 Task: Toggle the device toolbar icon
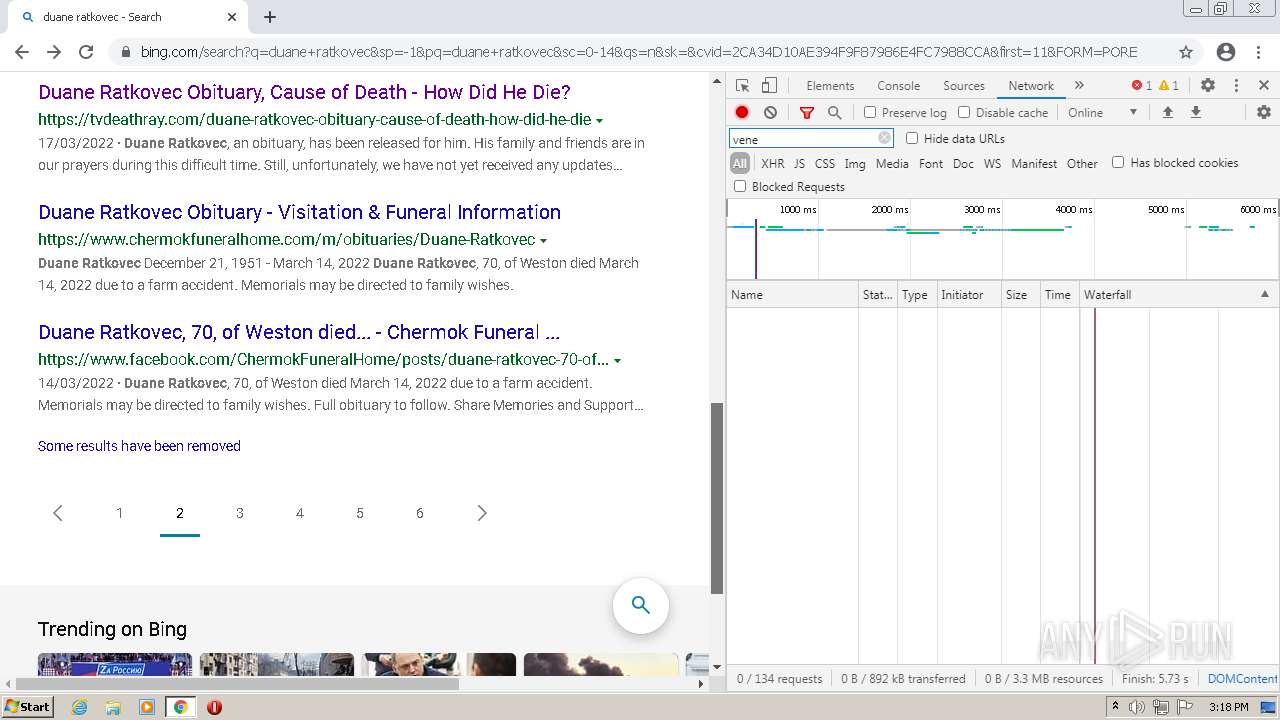point(769,86)
